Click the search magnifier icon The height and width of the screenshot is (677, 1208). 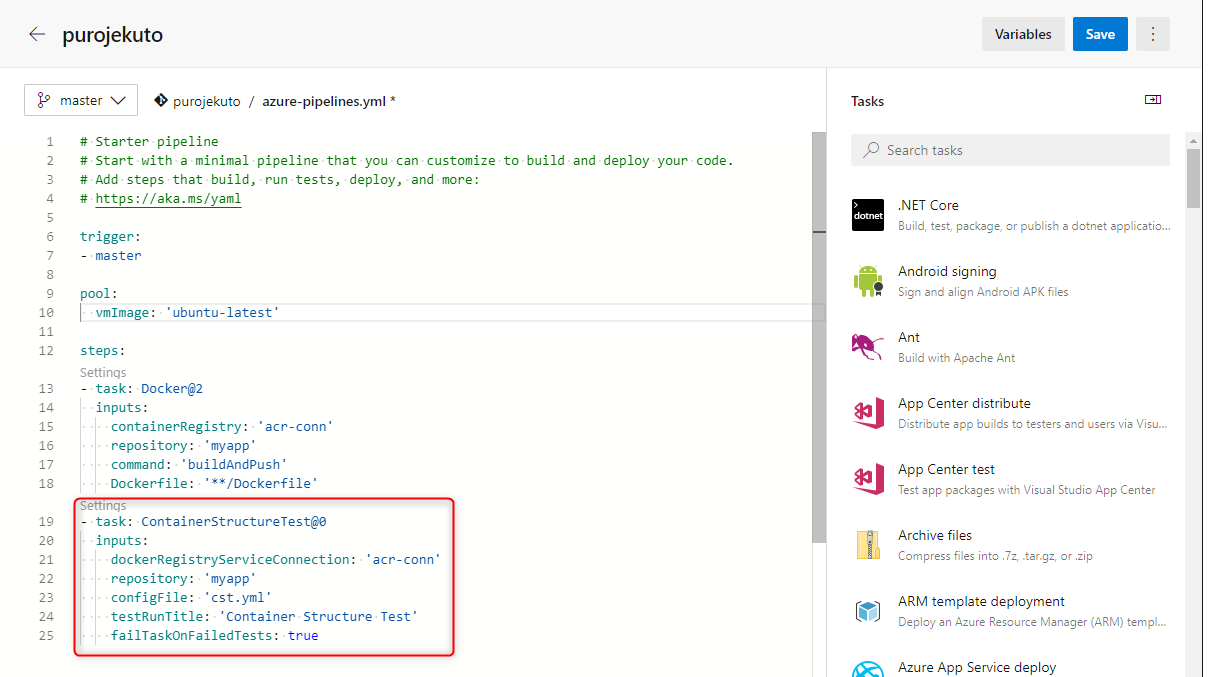870,150
